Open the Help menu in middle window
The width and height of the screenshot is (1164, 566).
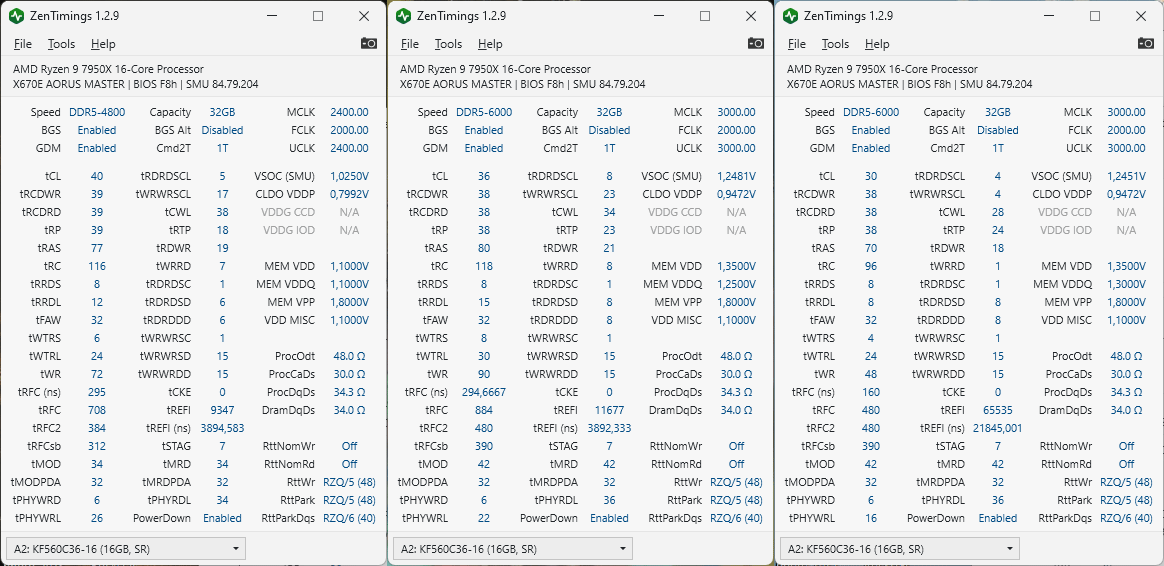pyautogui.click(x=490, y=44)
